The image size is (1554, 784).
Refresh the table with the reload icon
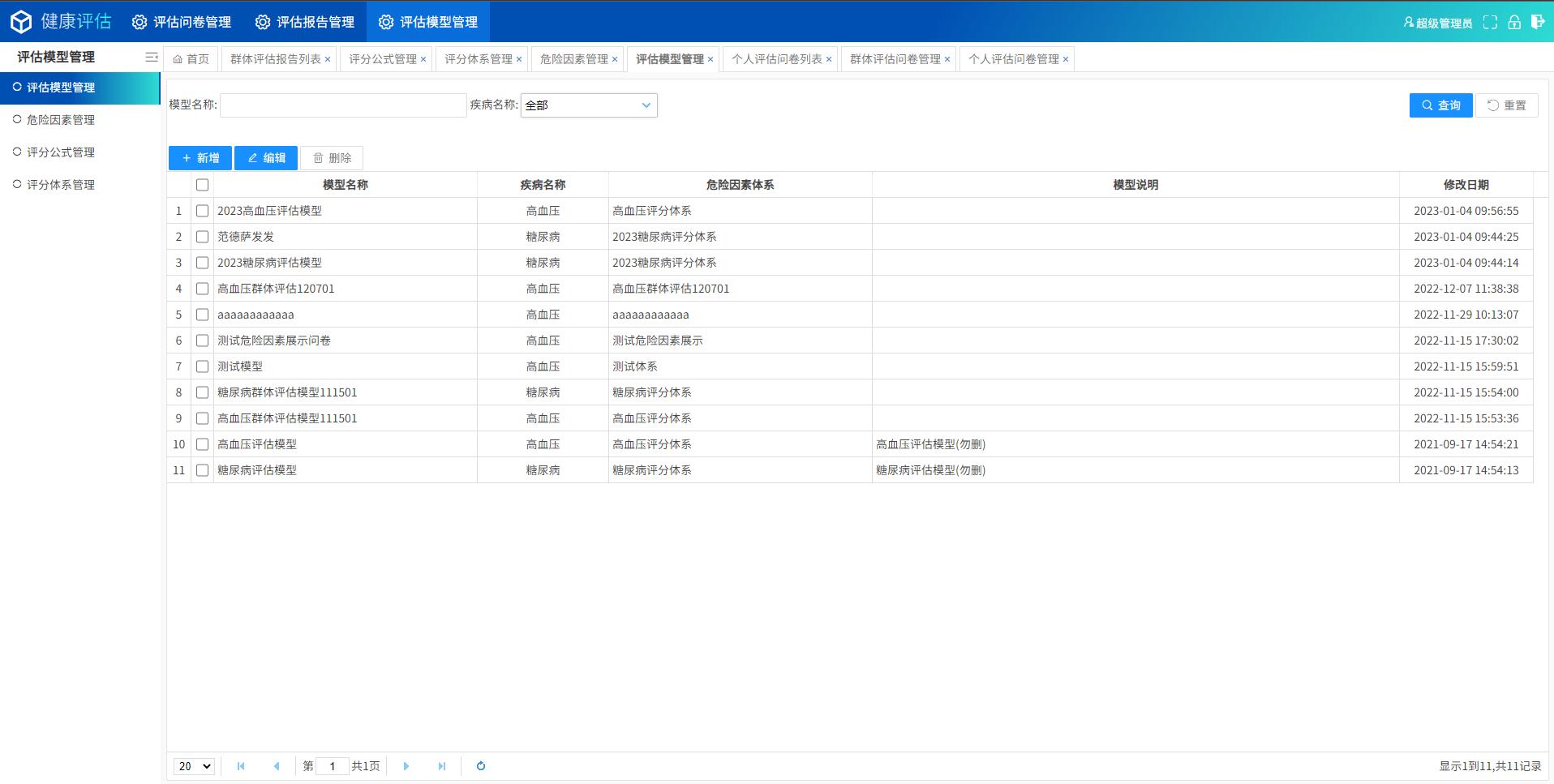tap(481, 766)
